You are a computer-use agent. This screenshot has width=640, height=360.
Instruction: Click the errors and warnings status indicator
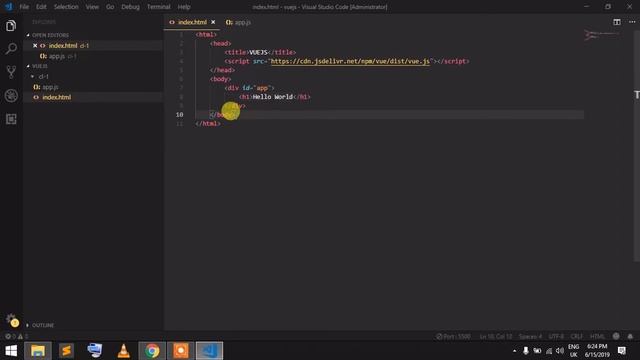[x=16, y=336]
